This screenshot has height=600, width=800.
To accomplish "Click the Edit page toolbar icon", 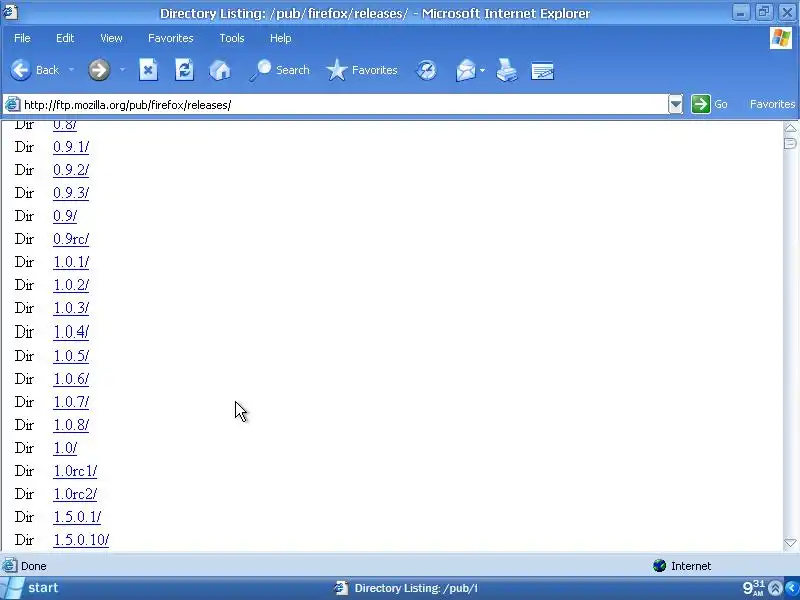I will 542,71.
